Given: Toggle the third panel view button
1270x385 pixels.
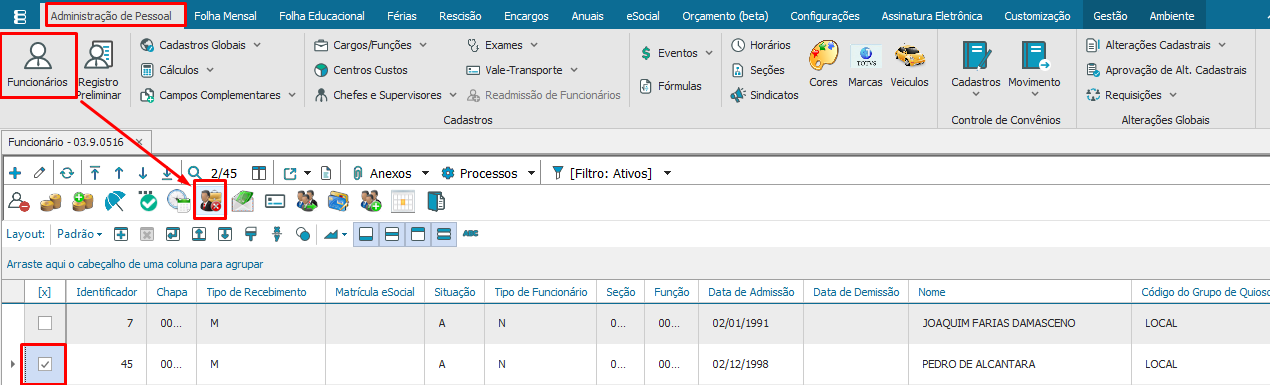Looking at the screenshot, I should (x=419, y=234).
